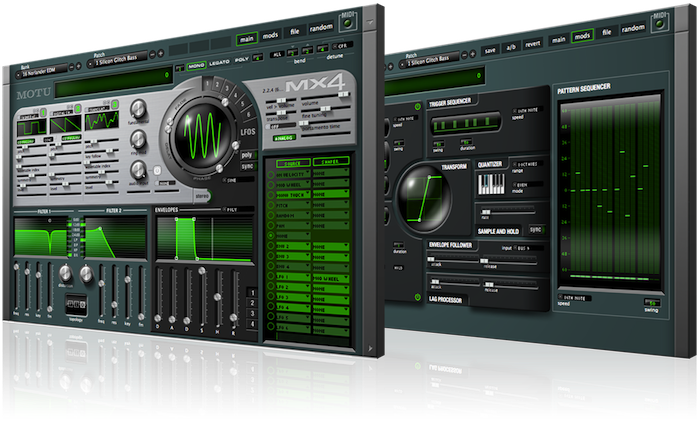The image size is (700, 435).
Task: Select oscillator 1 number button
Action: point(43,112)
